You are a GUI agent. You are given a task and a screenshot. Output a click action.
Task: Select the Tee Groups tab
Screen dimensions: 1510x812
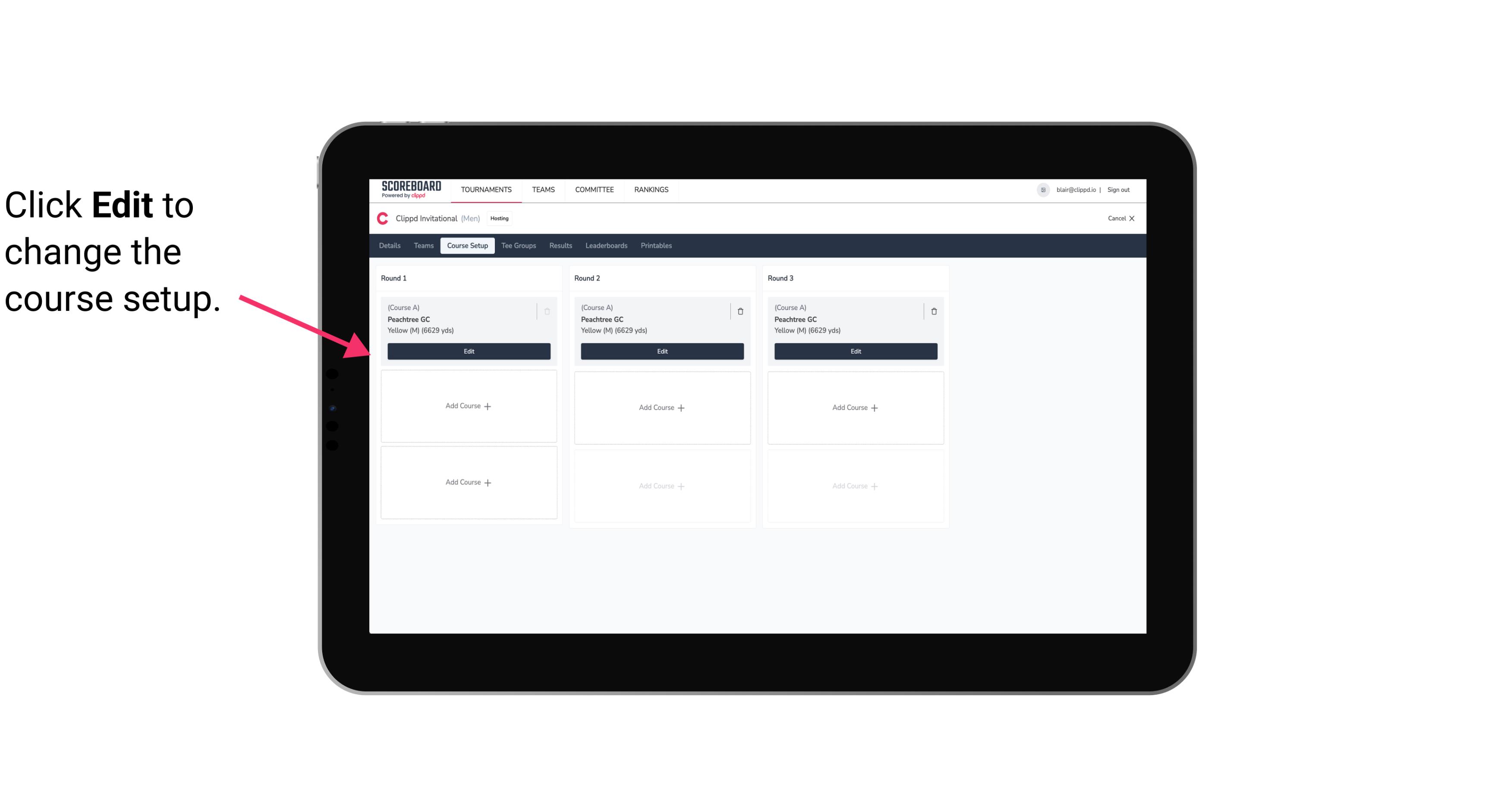tap(518, 245)
